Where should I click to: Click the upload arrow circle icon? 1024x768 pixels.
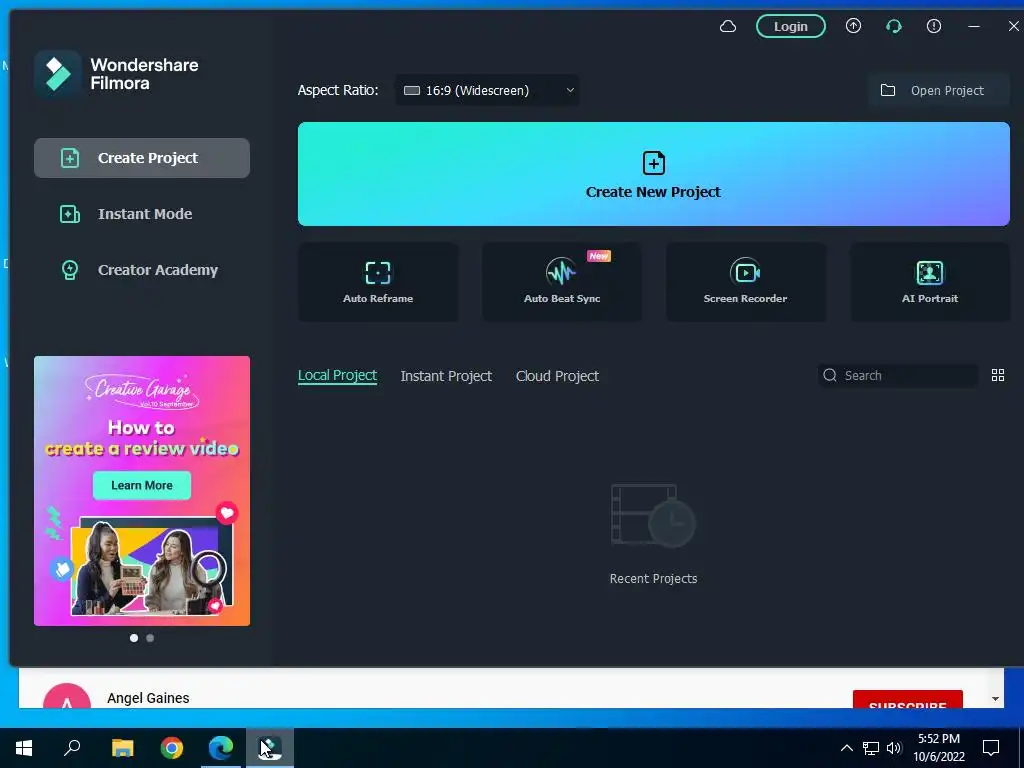[853, 26]
